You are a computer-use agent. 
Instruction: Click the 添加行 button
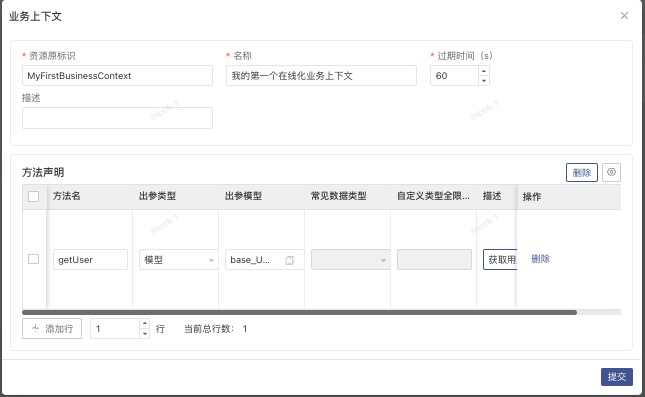tap(52, 329)
